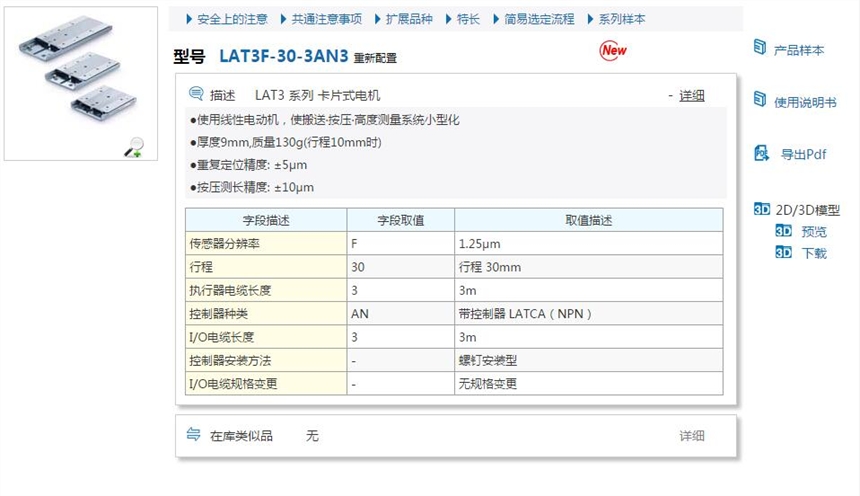Go to the 系列样本 tab
The image size is (860, 496).
pyautogui.click(x=621, y=19)
